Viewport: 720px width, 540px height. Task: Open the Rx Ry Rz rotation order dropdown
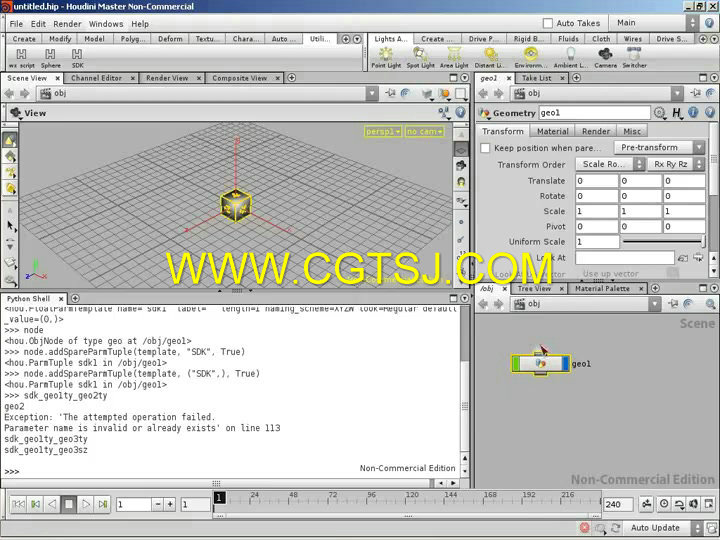point(676,164)
